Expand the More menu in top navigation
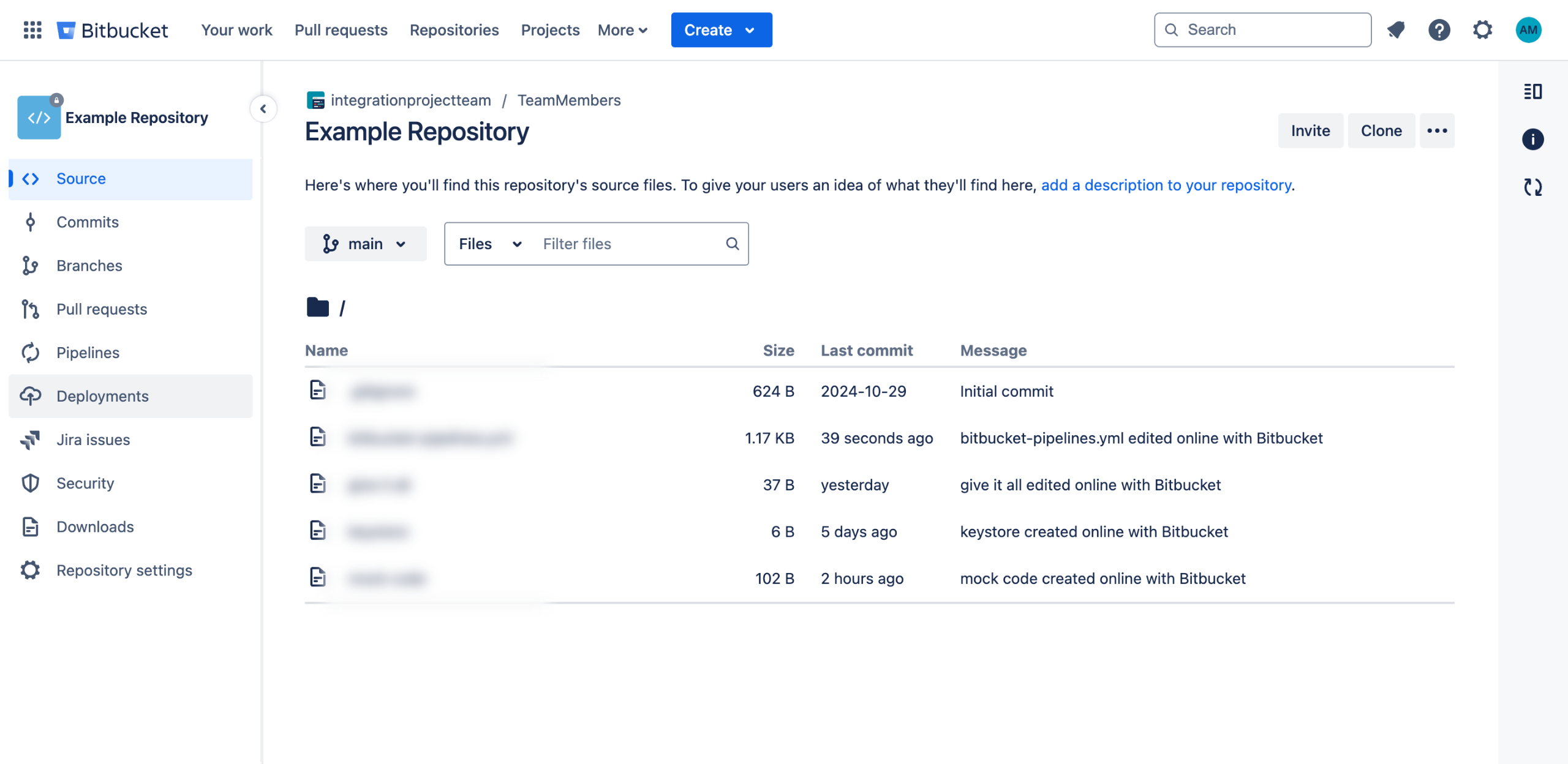1568x764 pixels. (622, 30)
